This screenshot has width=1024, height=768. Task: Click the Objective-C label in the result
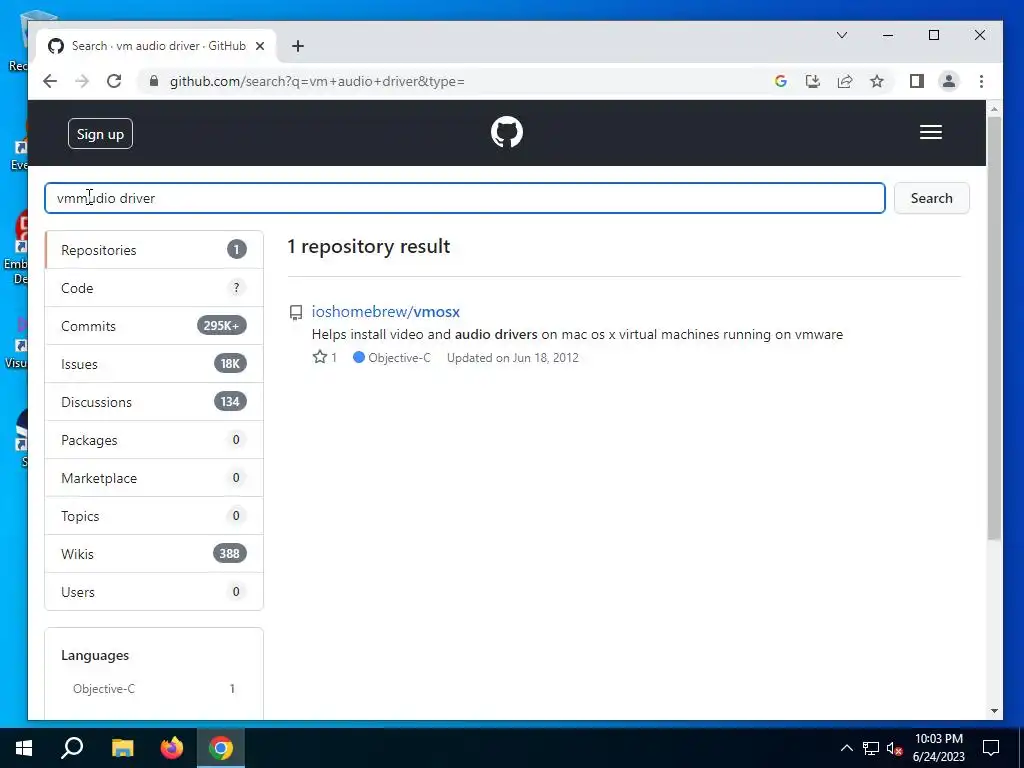399,357
